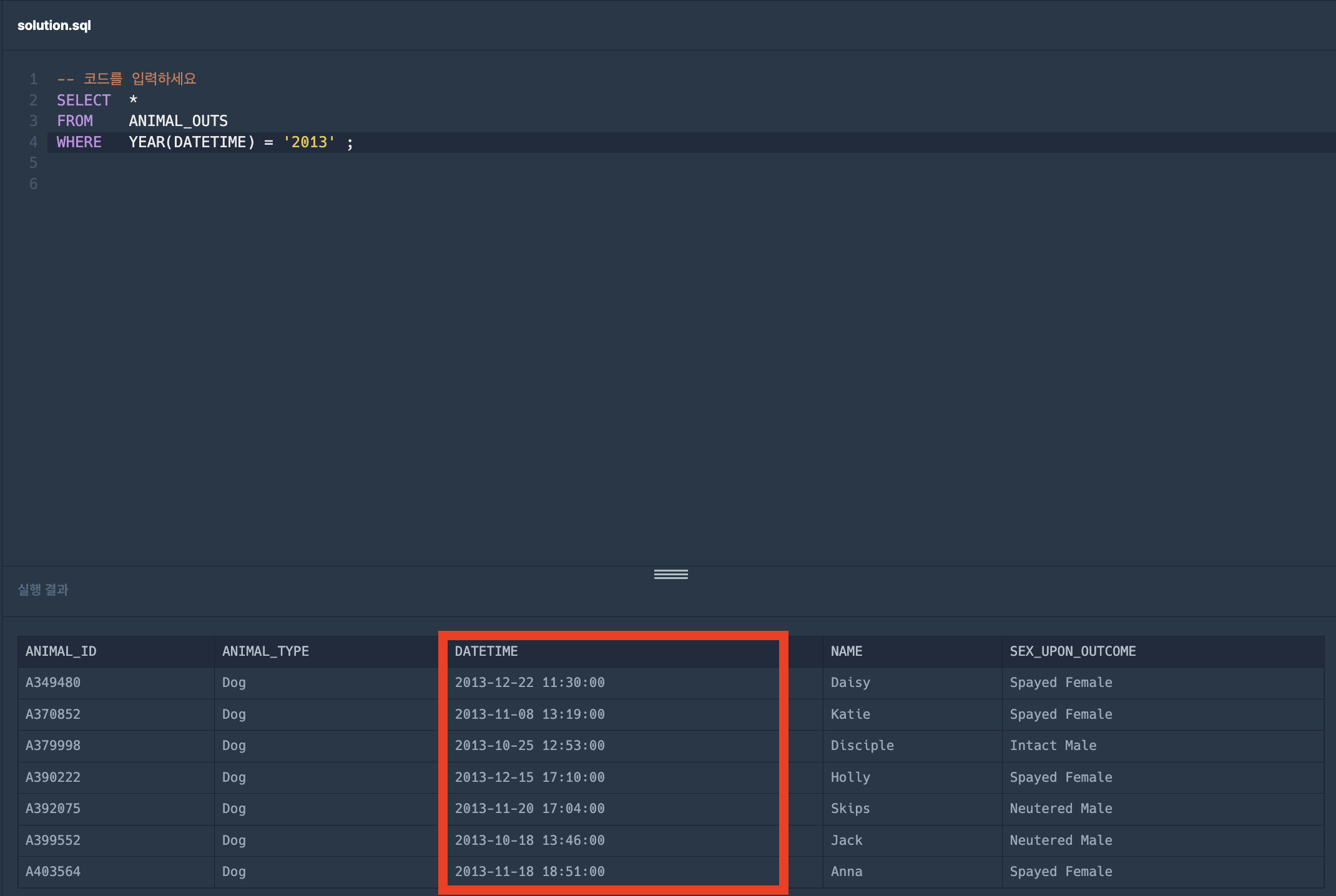1336x896 pixels.
Task: Click the NAME column header
Action: [846, 651]
